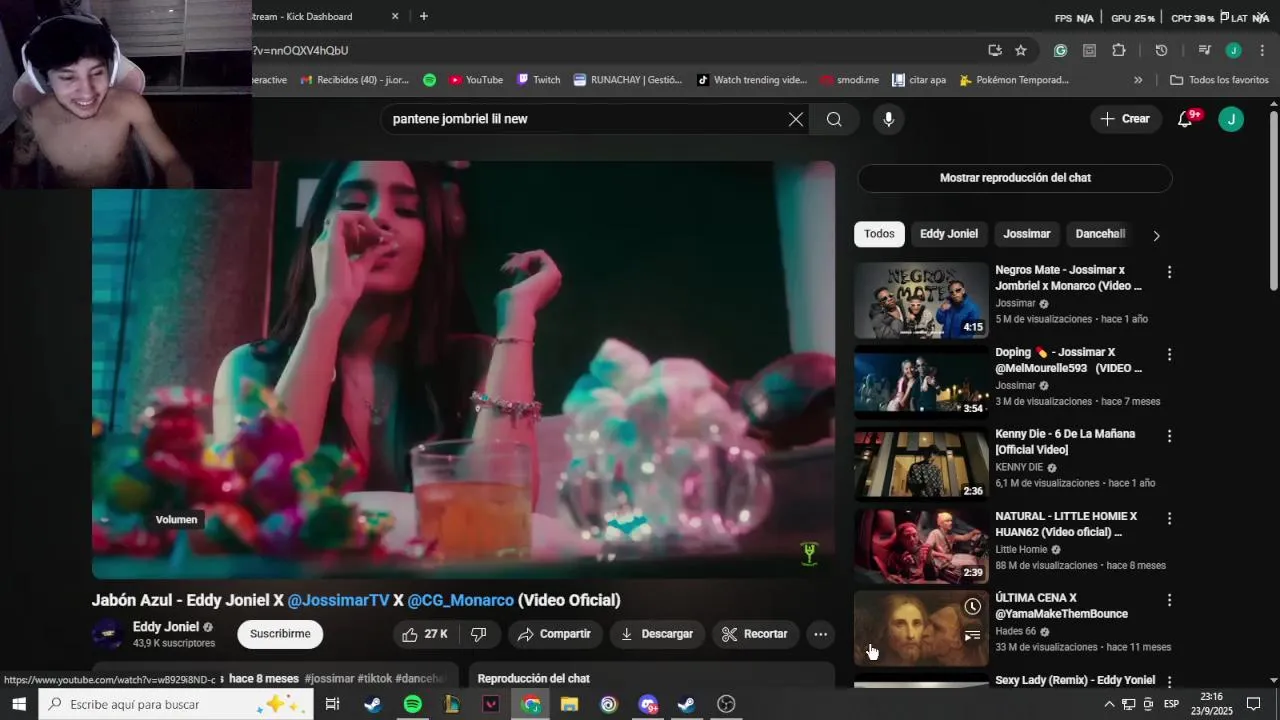Viewport: 1280px width, 720px height.
Task: Open YouTube notifications bell
Action: [x=1186, y=119]
